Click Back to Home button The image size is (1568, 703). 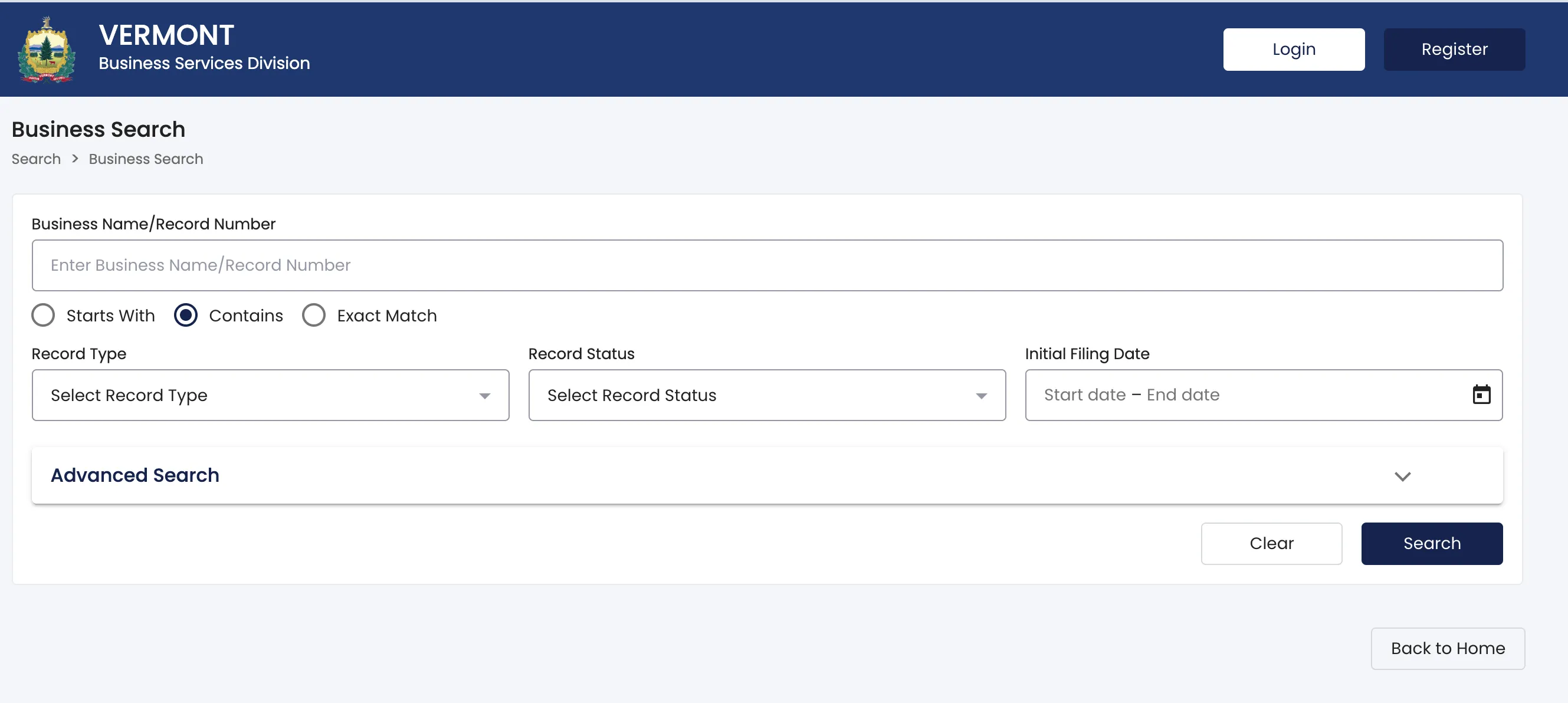tap(1448, 648)
